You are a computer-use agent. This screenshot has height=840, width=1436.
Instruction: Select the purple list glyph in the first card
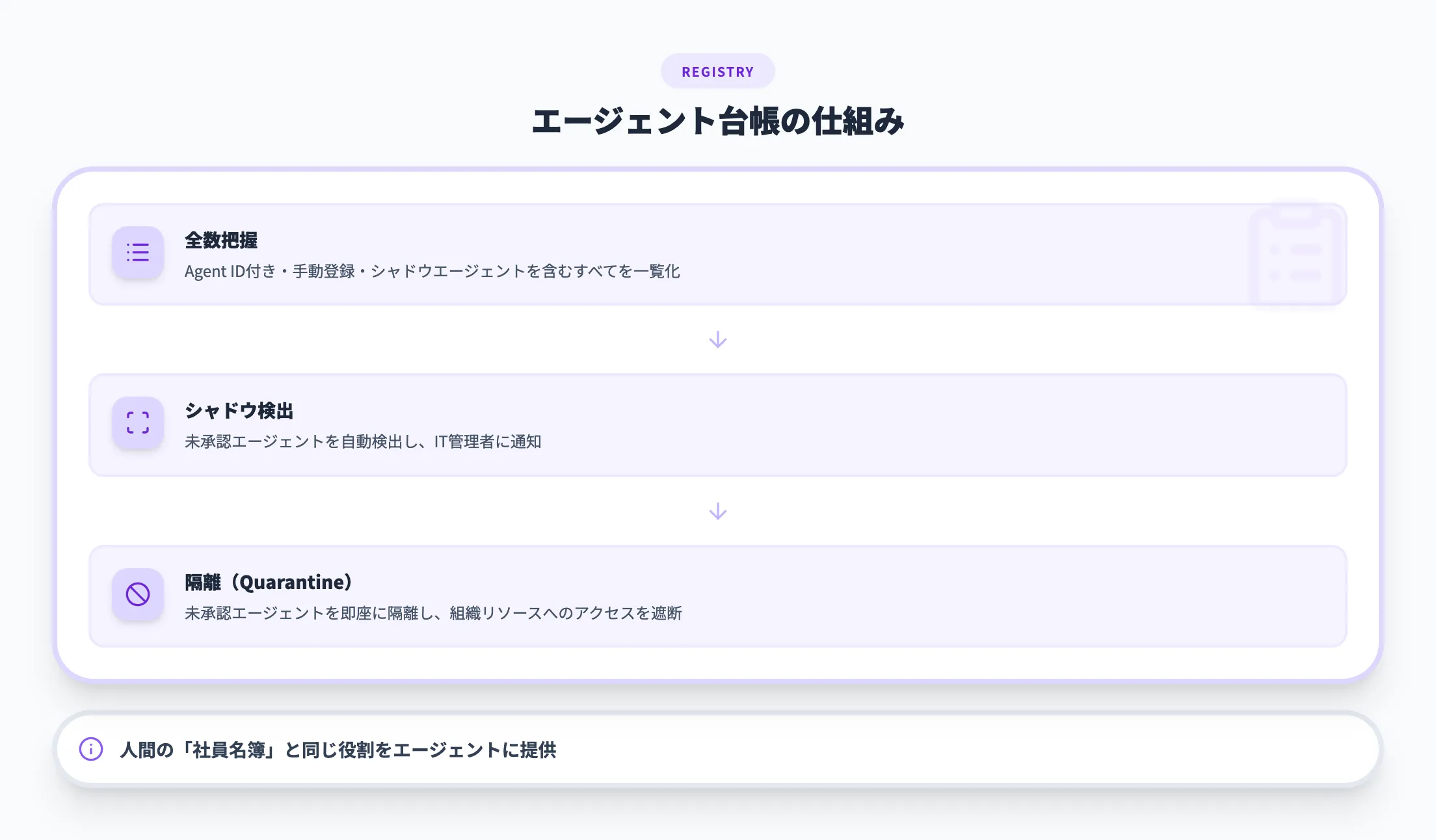[137, 253]
